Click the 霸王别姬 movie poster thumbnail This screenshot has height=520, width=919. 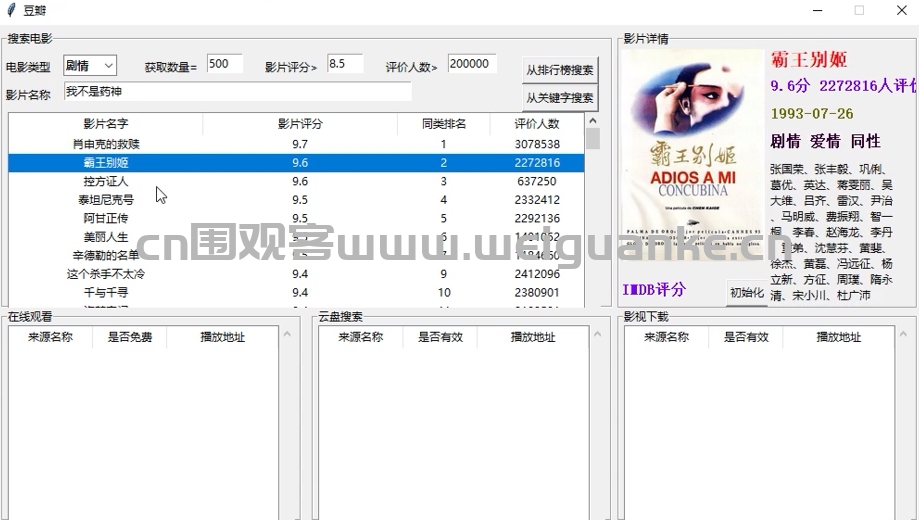693,154
